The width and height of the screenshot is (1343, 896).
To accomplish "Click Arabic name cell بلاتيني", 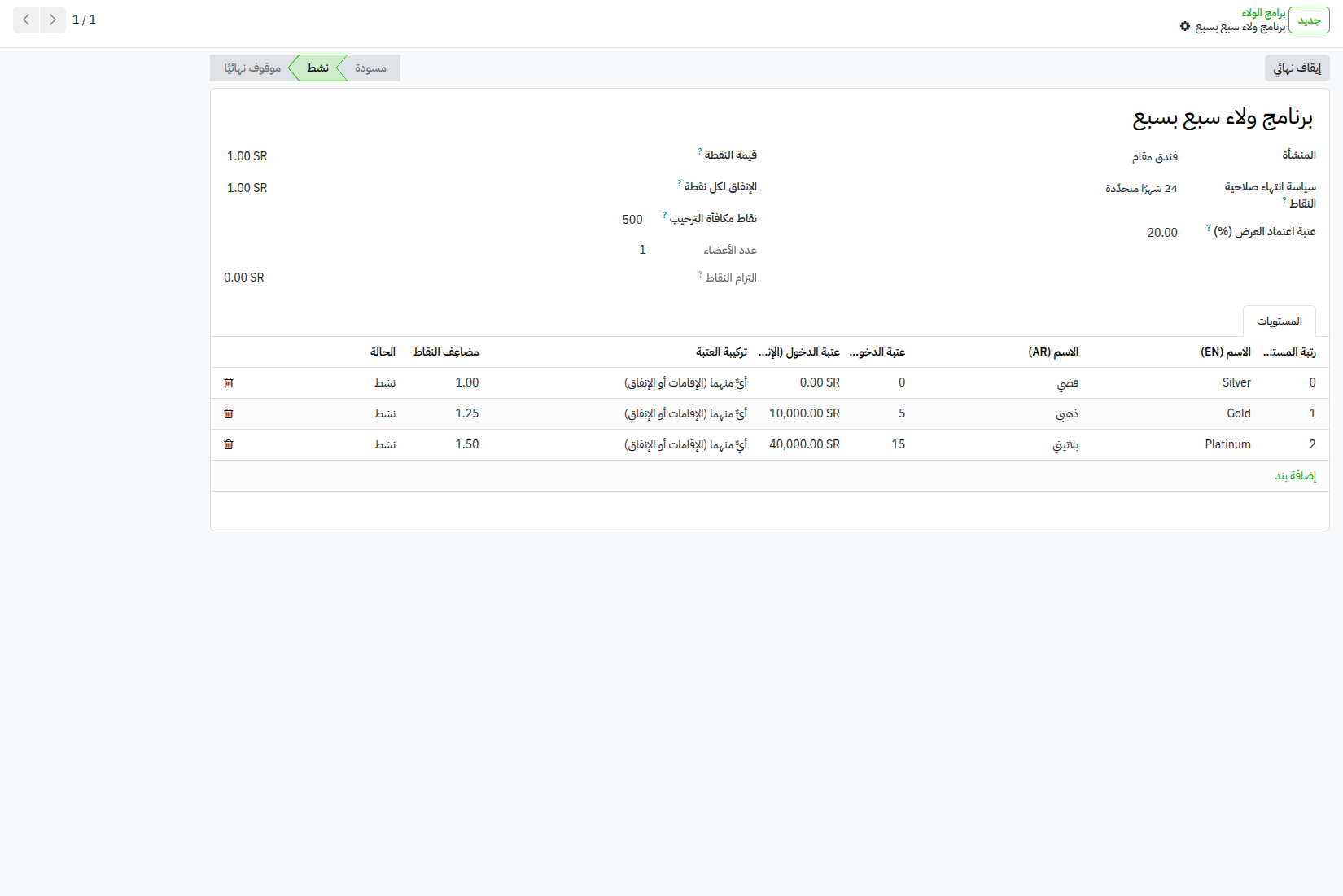I will pyautogui.click(x=1065, y=444).
